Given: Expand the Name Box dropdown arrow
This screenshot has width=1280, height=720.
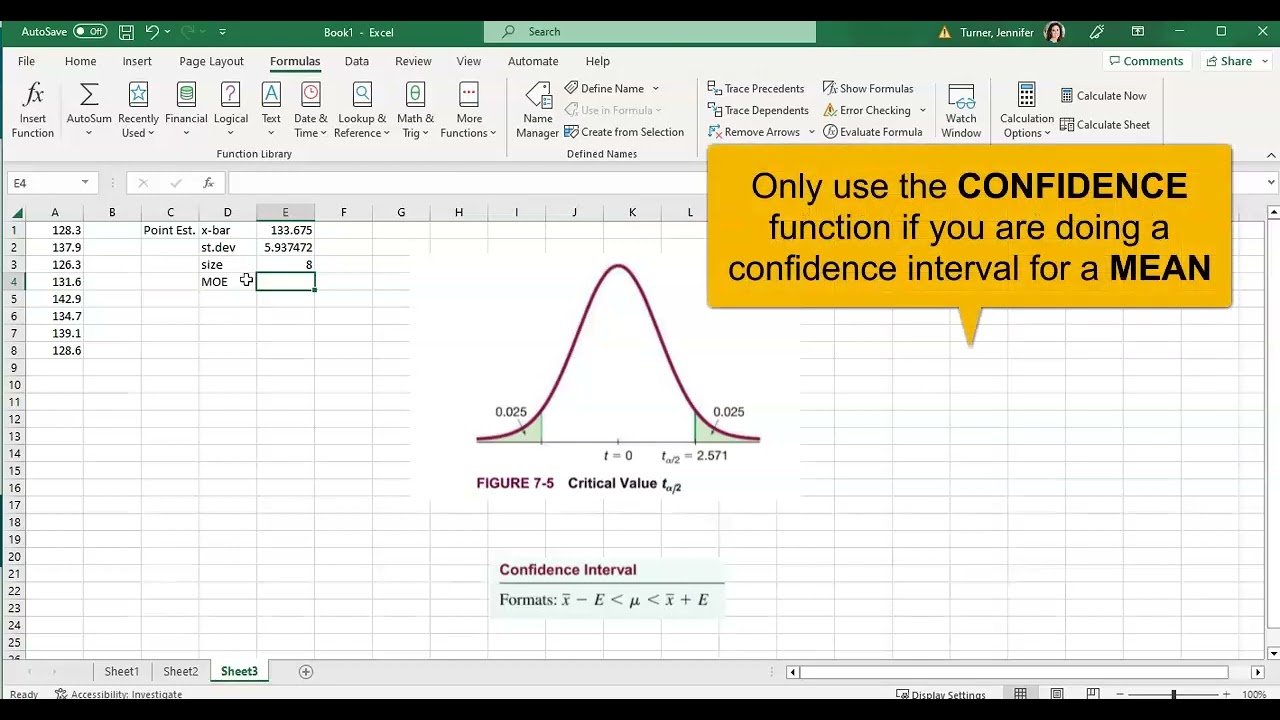Looking at the screenshot, I should (x=85, y=183).
